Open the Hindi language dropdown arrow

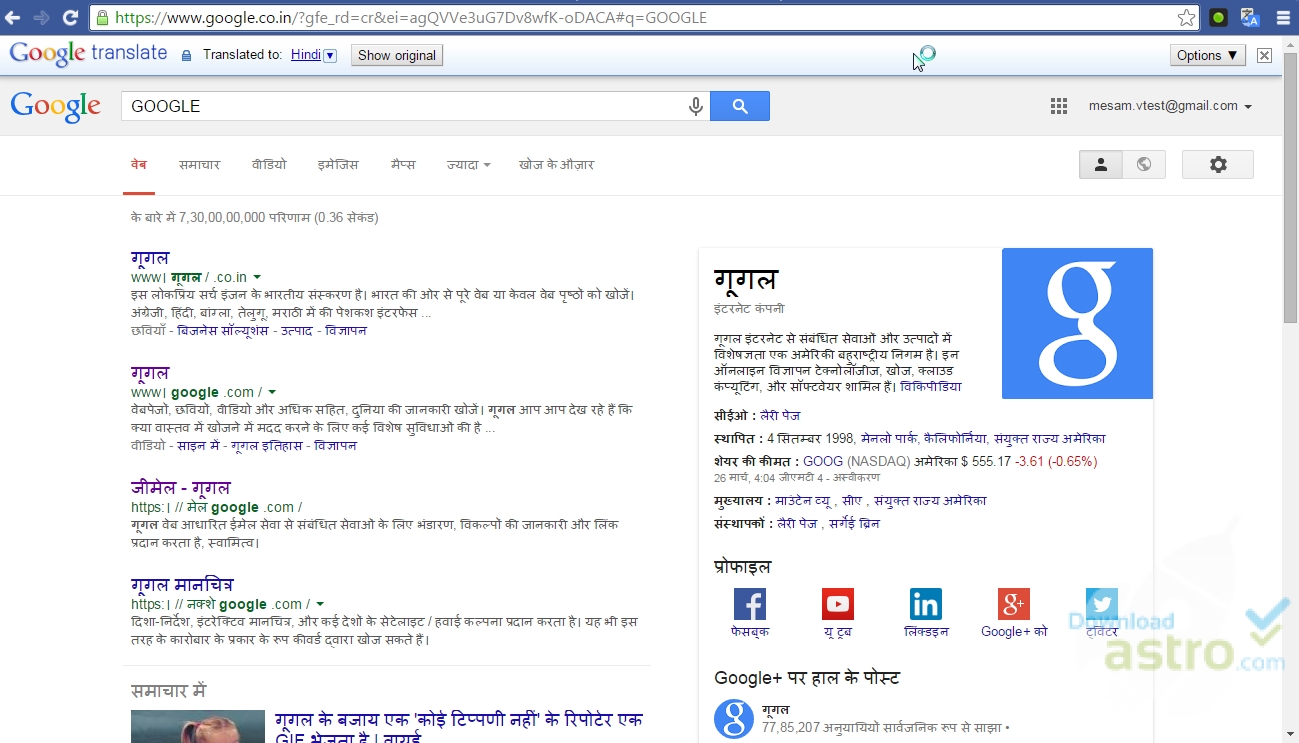[x=330, y=56]
